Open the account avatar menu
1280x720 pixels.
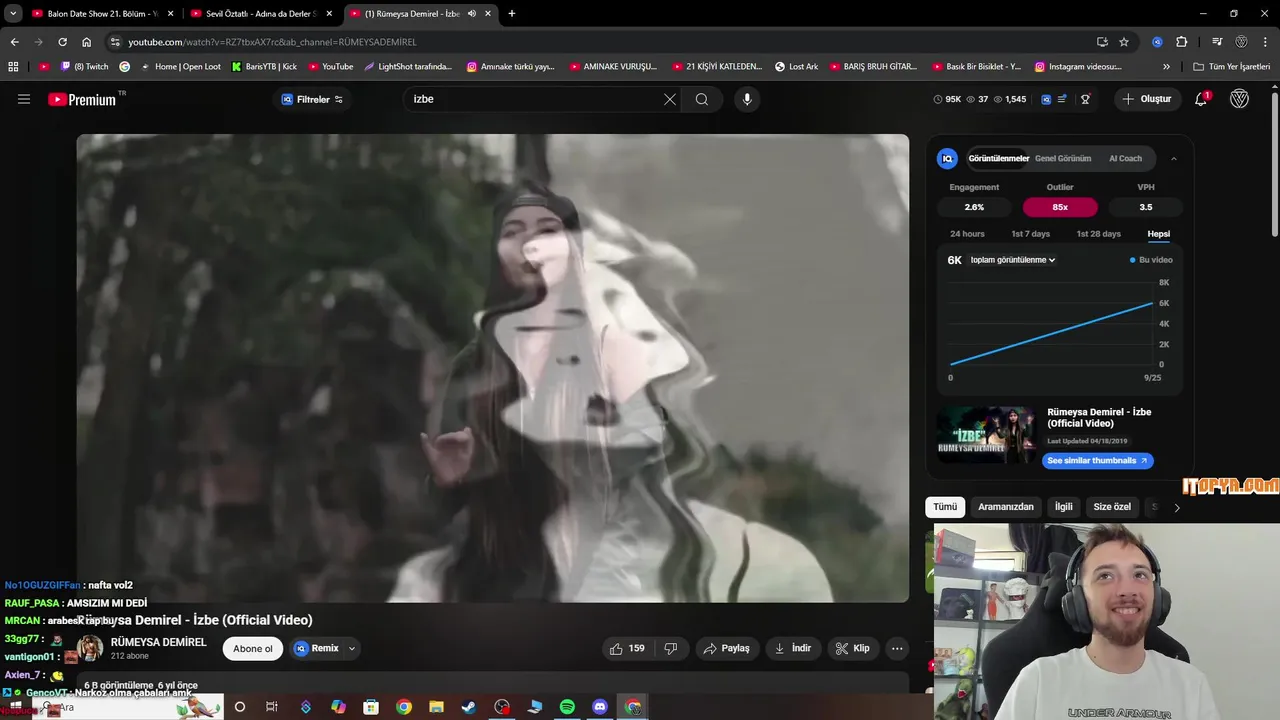[x=1239, y=99]
